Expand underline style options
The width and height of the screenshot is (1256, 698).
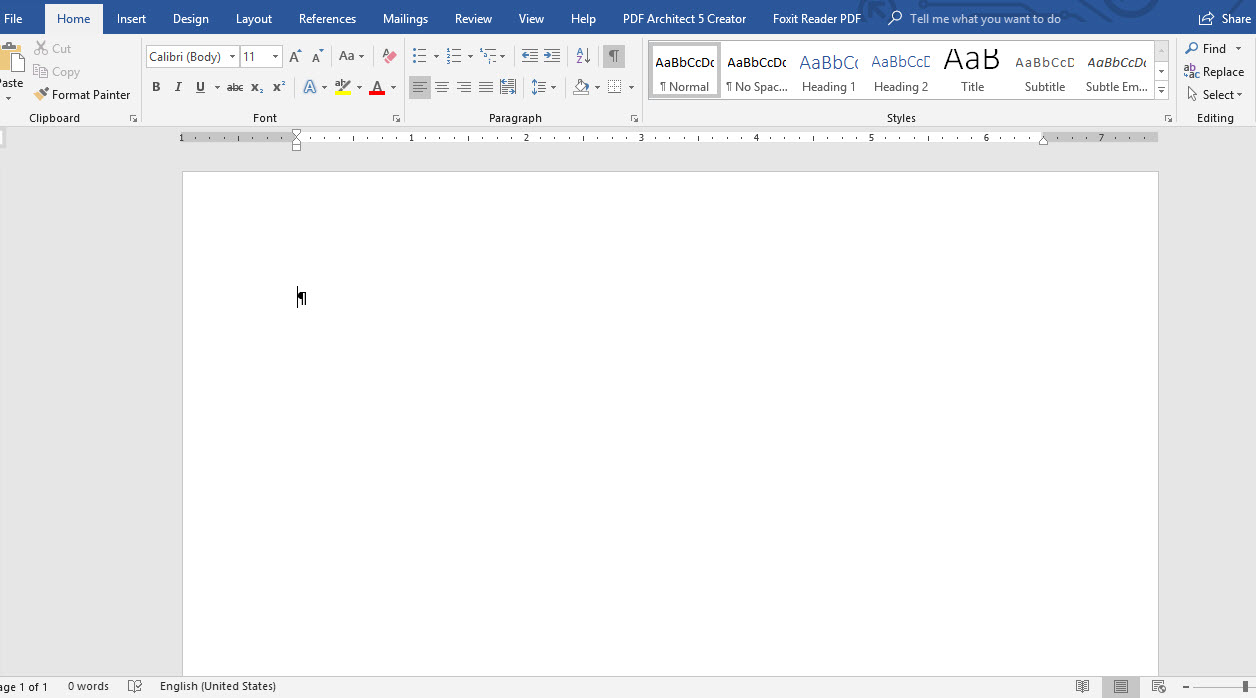click(217, 87)
